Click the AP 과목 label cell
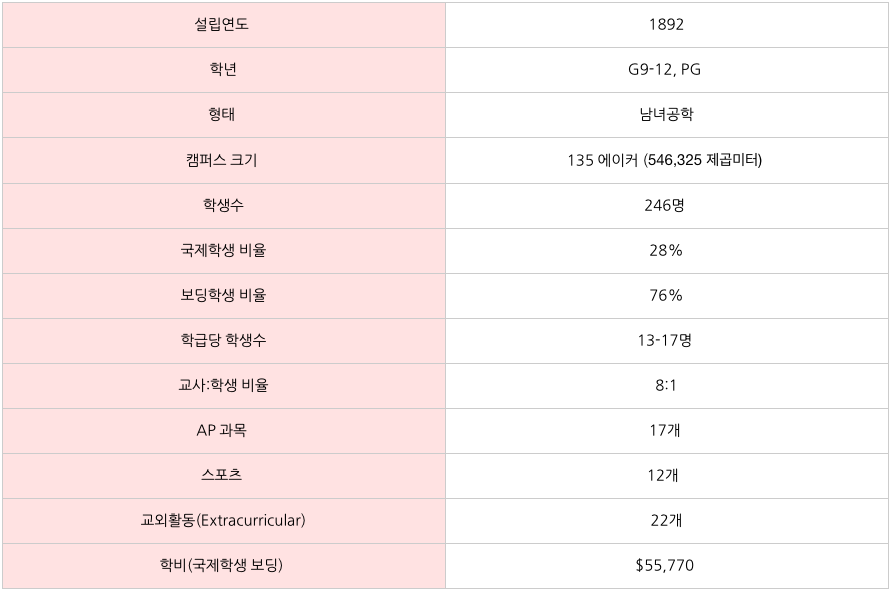The image size is (892, 592). click(222, 430)
